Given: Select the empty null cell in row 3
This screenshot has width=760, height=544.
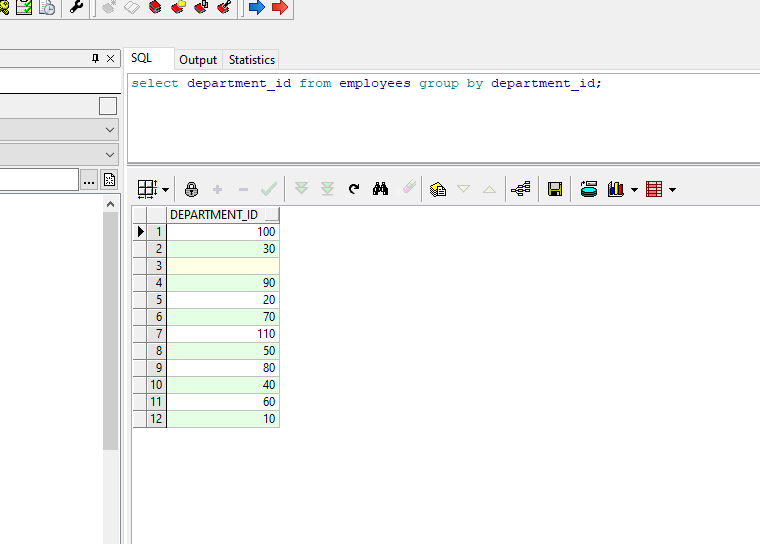Looking at the screenshot, I should pos(223,266).
